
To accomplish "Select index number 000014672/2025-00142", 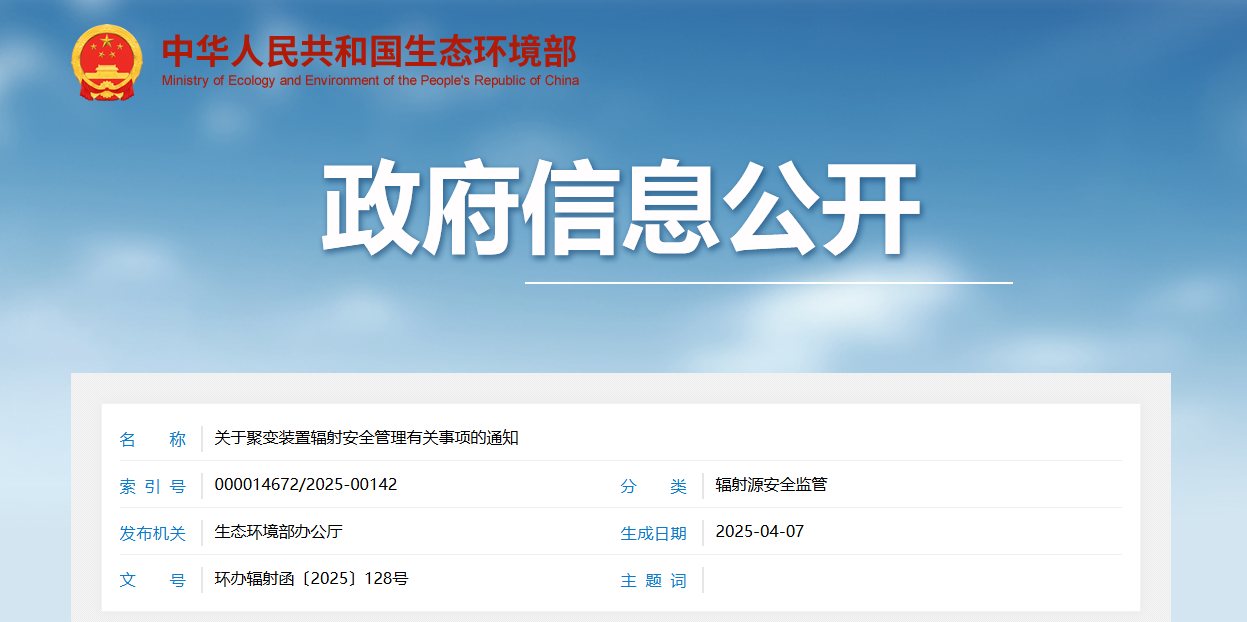I will tap(305, 485).
